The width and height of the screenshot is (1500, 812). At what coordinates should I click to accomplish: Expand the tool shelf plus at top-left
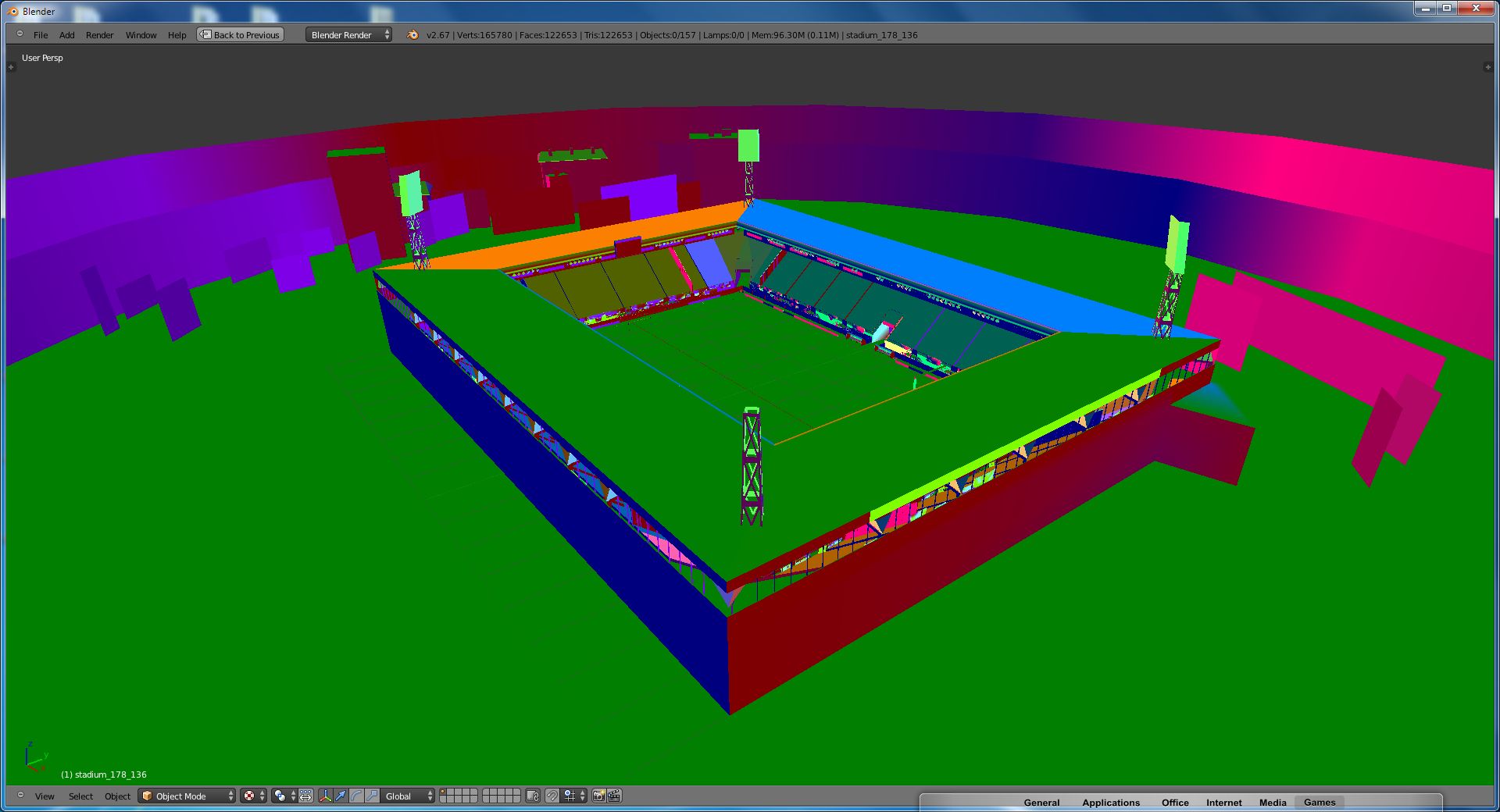point(11,67)
